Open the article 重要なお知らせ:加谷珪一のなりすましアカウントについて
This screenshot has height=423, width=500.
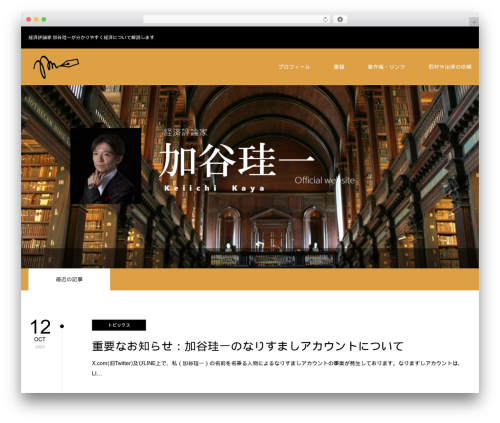click(x=248, y=346)
